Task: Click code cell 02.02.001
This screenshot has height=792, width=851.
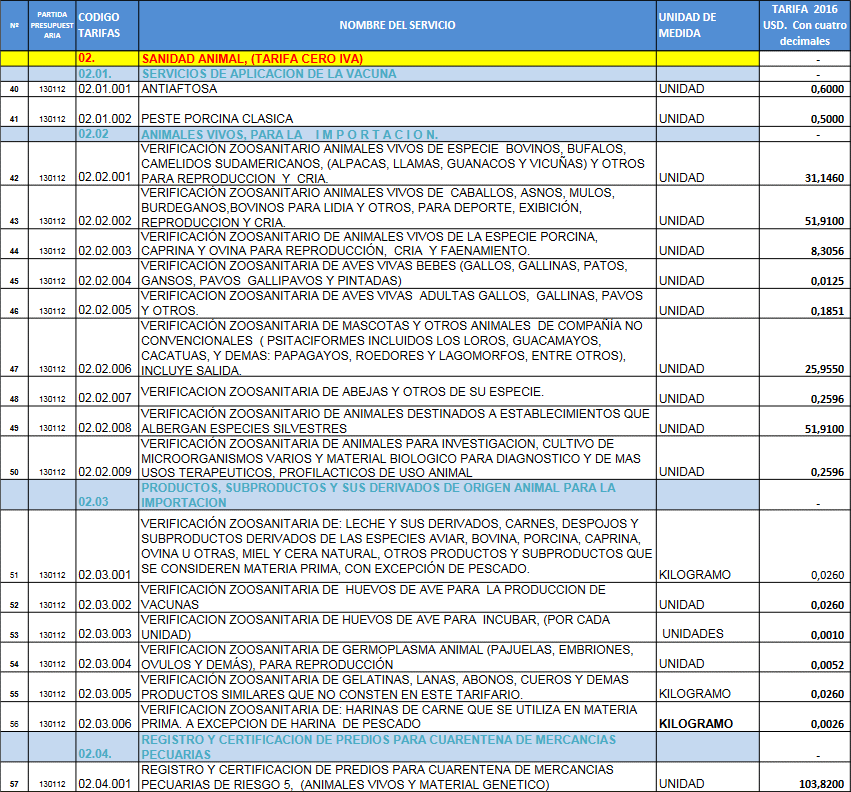Action: 106,177
